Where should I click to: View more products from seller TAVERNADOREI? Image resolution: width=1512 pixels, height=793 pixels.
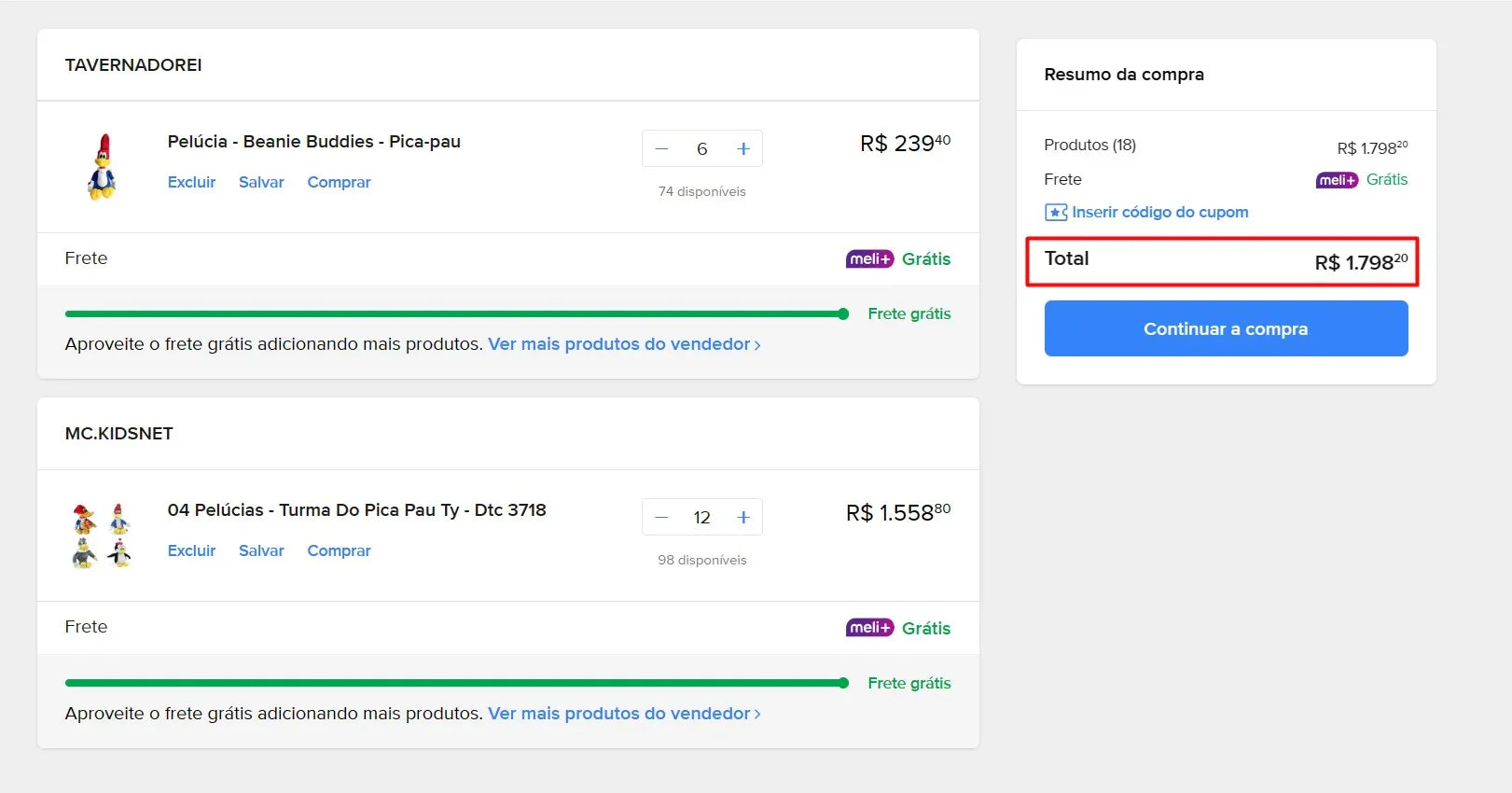(624, 344)
